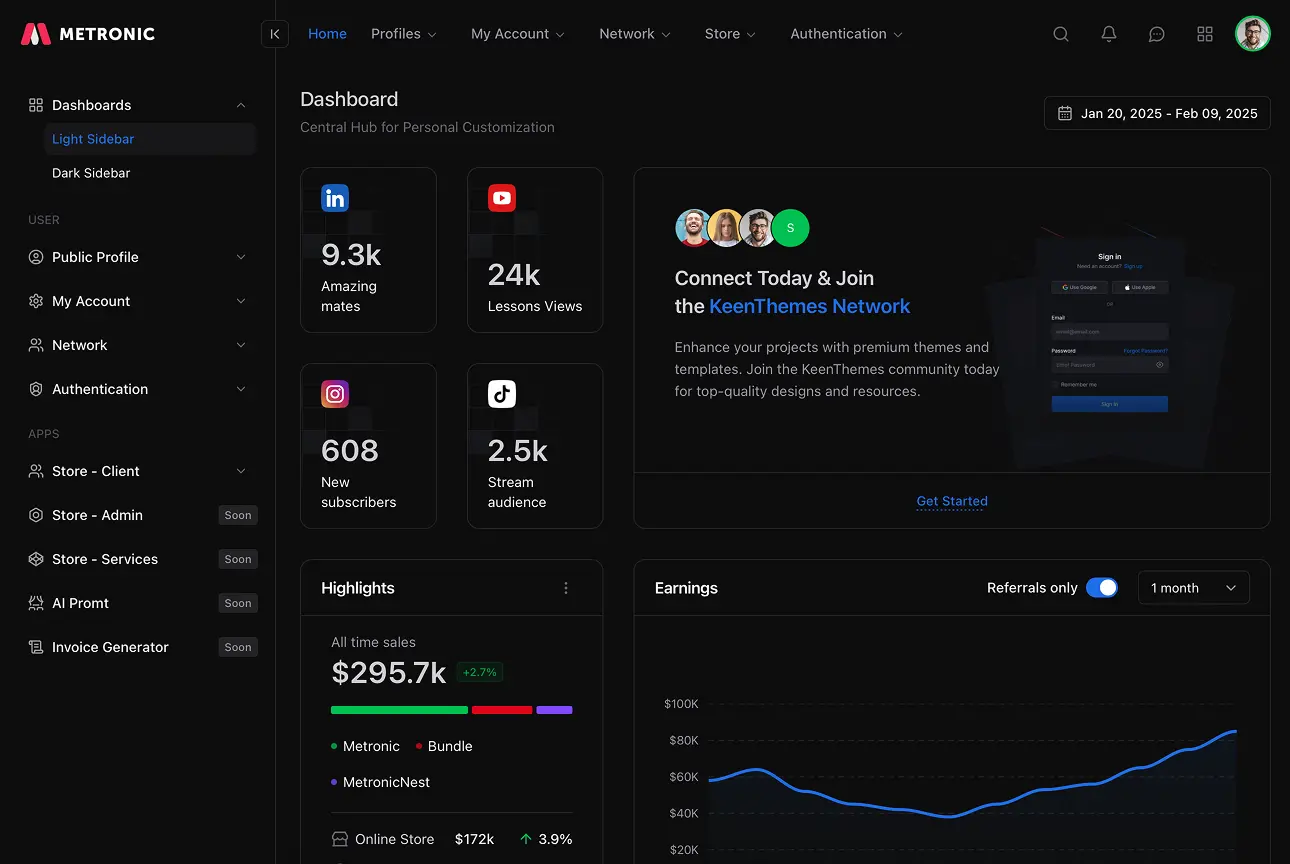This screenshot has height=864, width=1290.
Task: Open the 1 month period dropdown
Action: [1194, 588]
